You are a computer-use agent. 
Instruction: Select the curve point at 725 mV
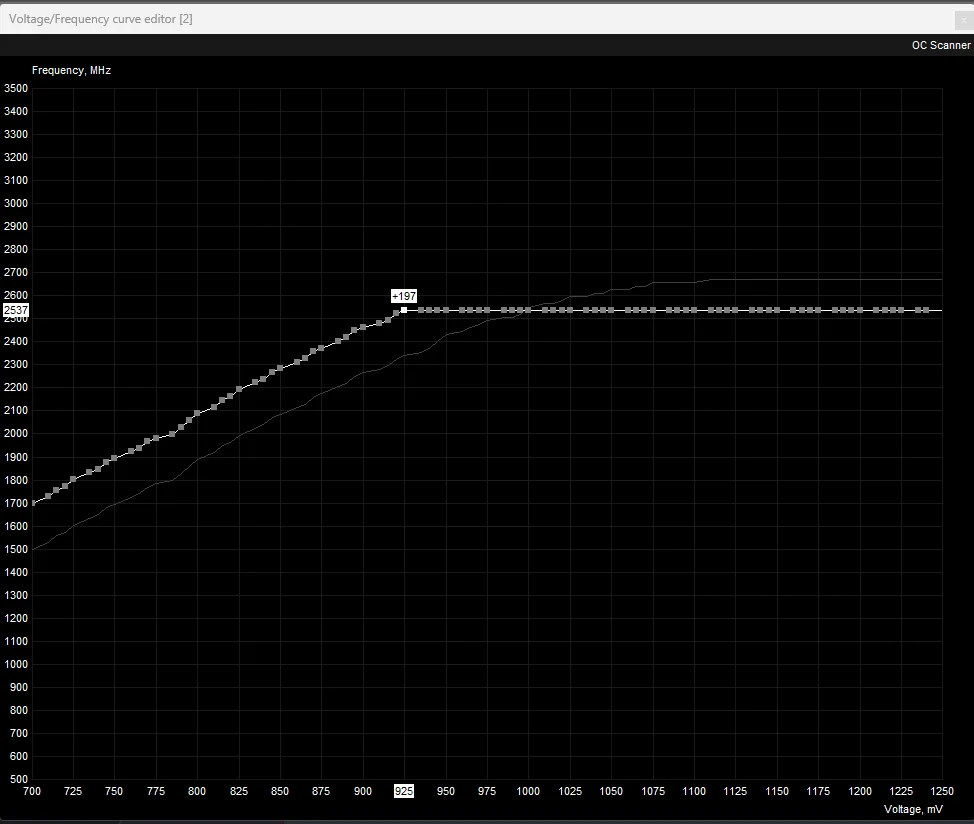[x=73, y=479]
